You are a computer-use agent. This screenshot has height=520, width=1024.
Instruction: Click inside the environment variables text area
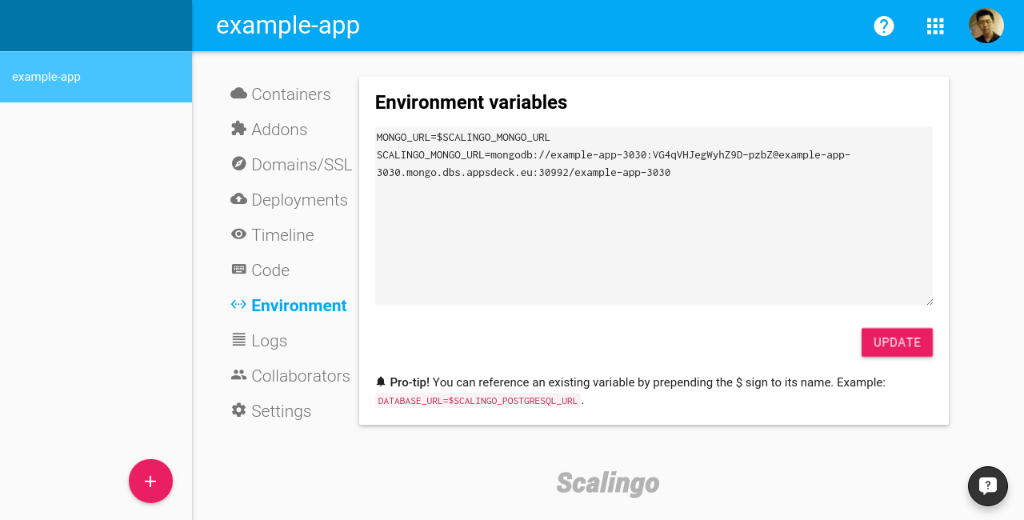click(654, 216)
